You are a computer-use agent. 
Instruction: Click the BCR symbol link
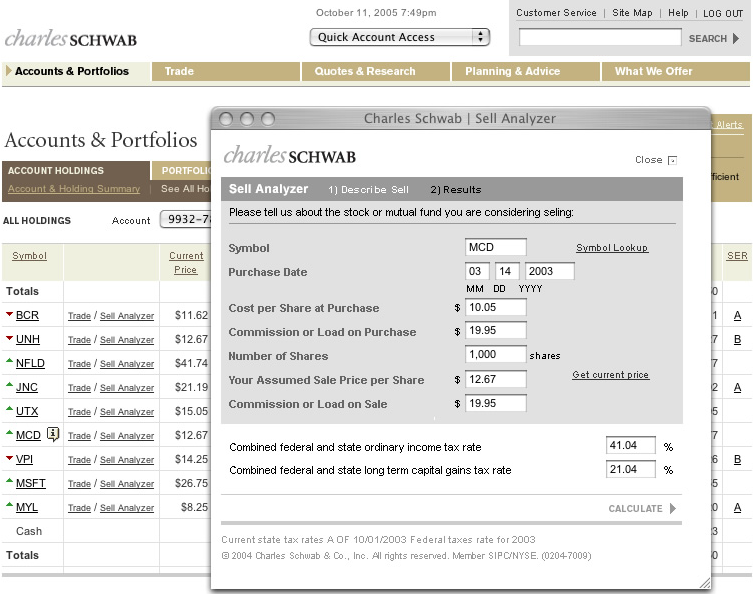point(27,315)
